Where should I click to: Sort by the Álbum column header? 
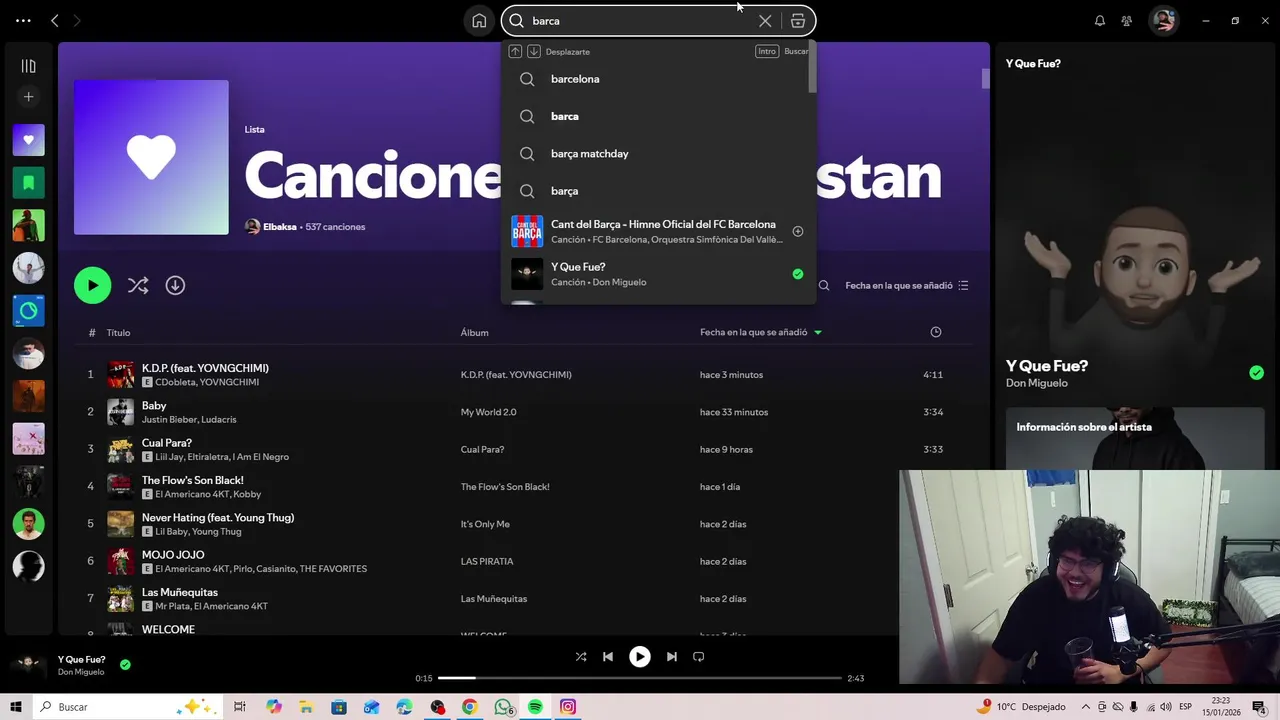coord(475,333)
